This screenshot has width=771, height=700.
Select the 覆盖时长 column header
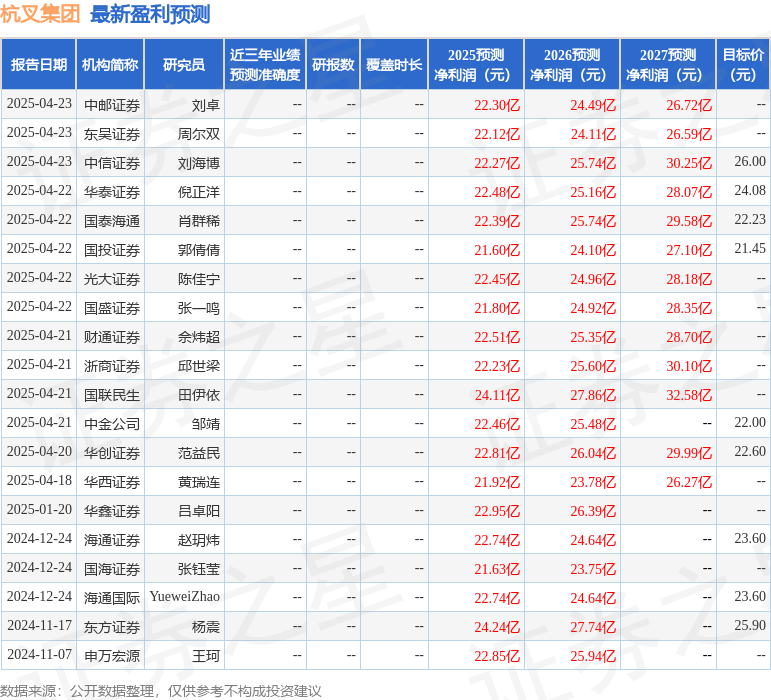pyautogui.click(x=394, y=64)
